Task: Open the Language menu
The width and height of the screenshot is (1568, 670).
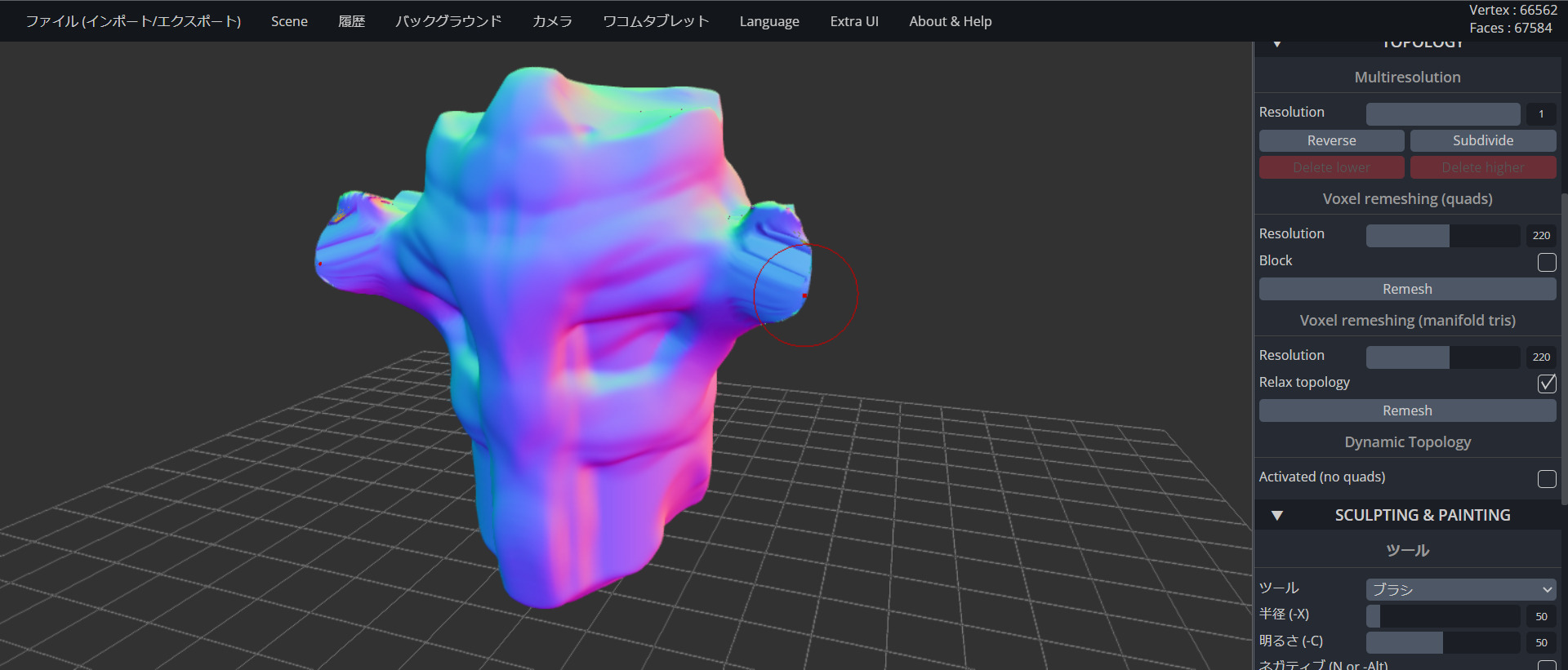Action: click(769, 21)
